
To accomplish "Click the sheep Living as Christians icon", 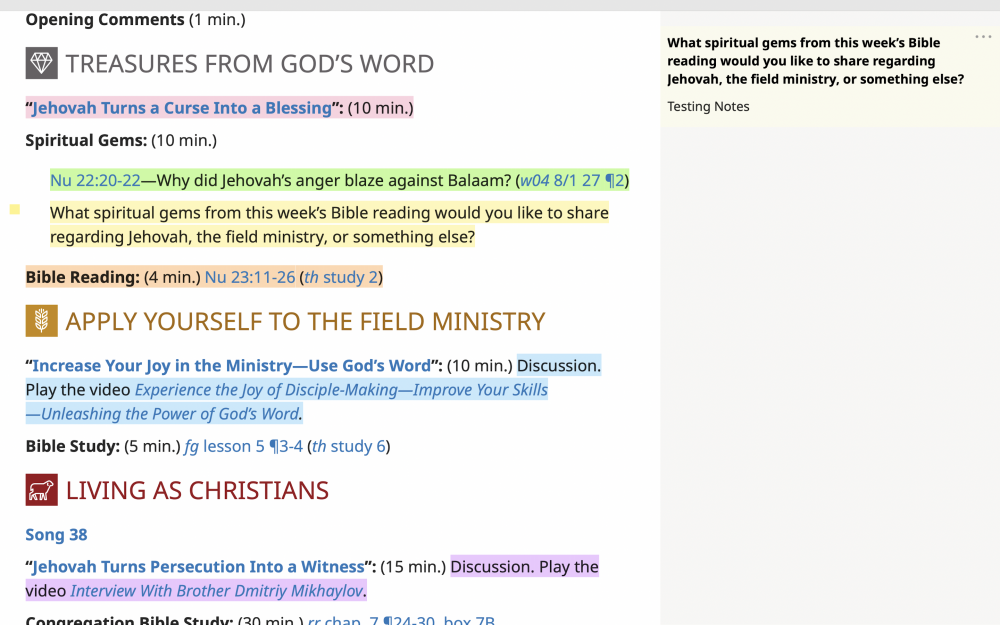I will pos(41,490).
